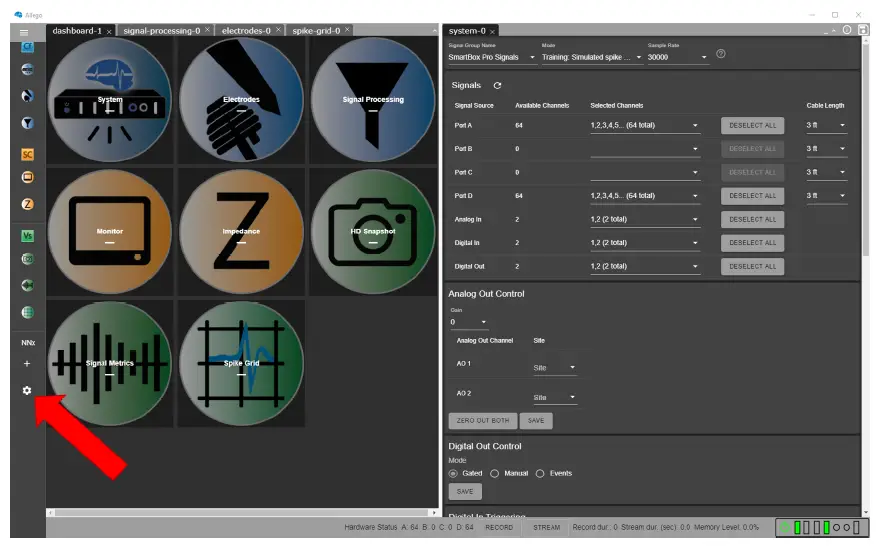Click the RECORD button in status bar
The height and width of the screenshot is (548, 884).
tap(500, 528)
